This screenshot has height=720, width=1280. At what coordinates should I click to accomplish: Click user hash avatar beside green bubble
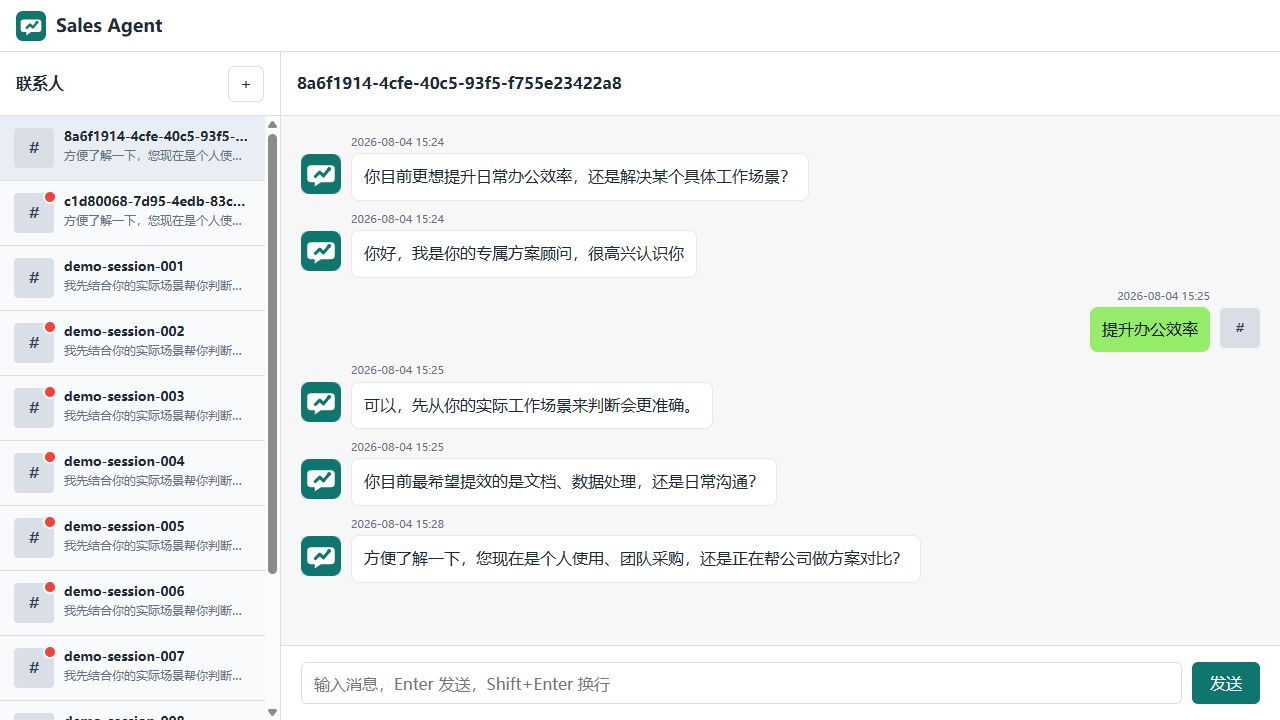click(1240, 328)
